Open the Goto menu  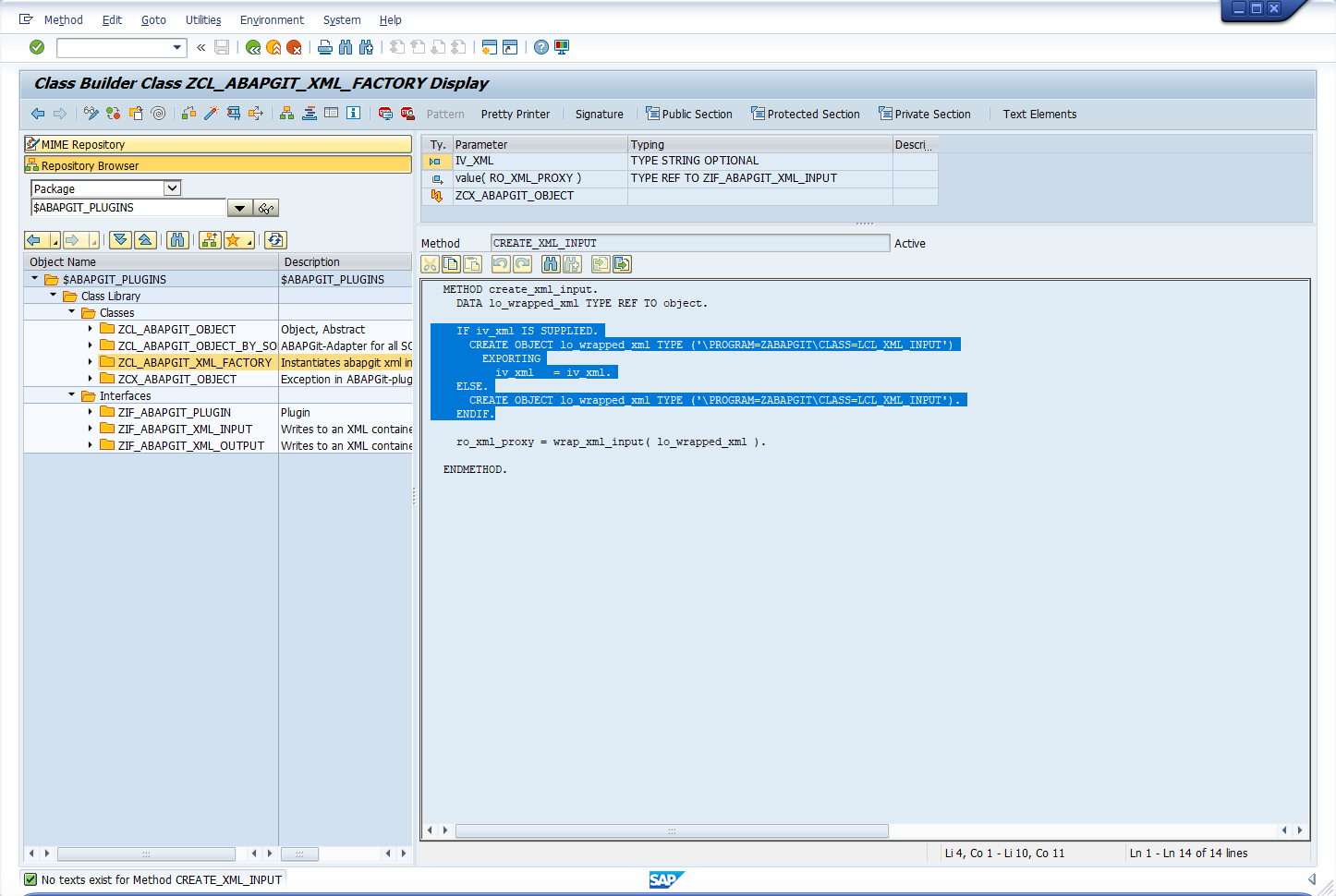pyautogui.click(x=153, y=20)
